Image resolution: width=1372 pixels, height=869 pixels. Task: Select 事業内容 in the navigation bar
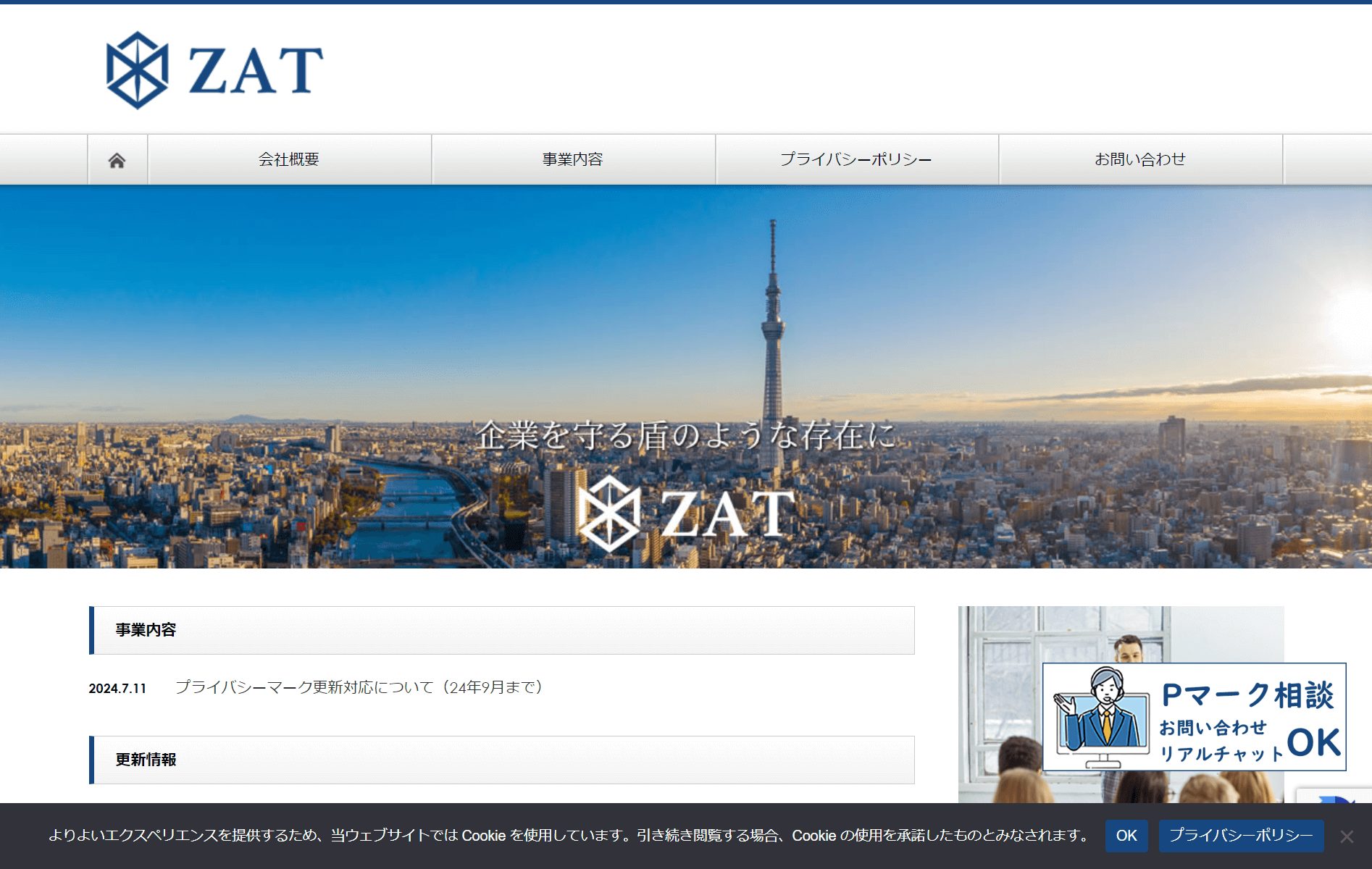572,160
